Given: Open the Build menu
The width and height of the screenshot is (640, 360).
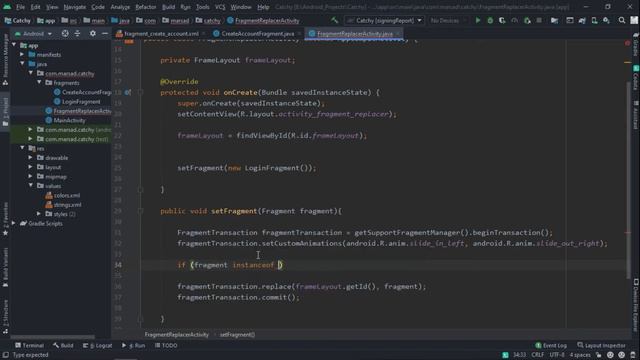Looking at the screenshot, I should tap(168, 7).
